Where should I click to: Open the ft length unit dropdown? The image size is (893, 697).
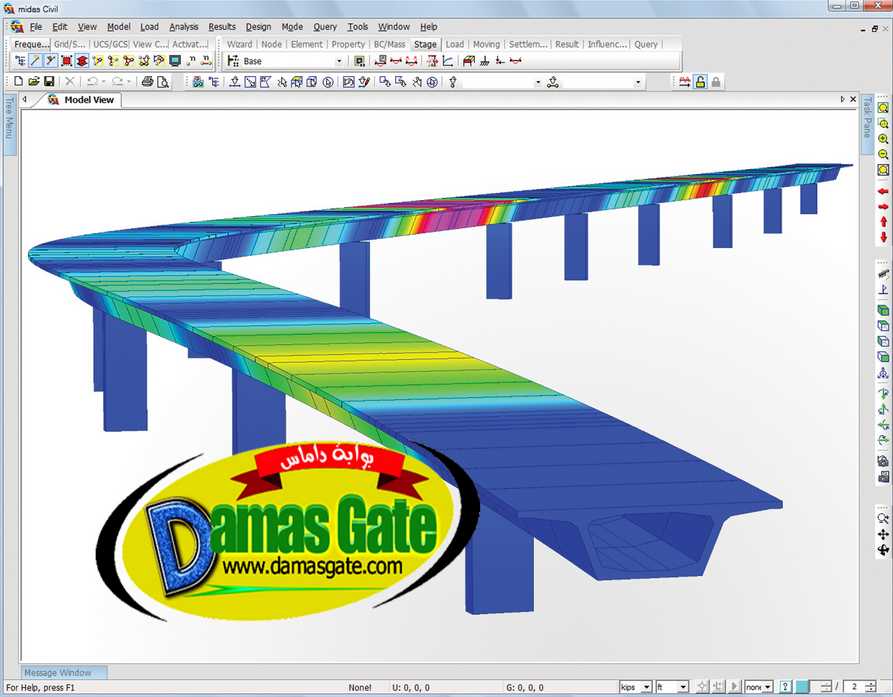pyautogui.click(x=672, y=687)
